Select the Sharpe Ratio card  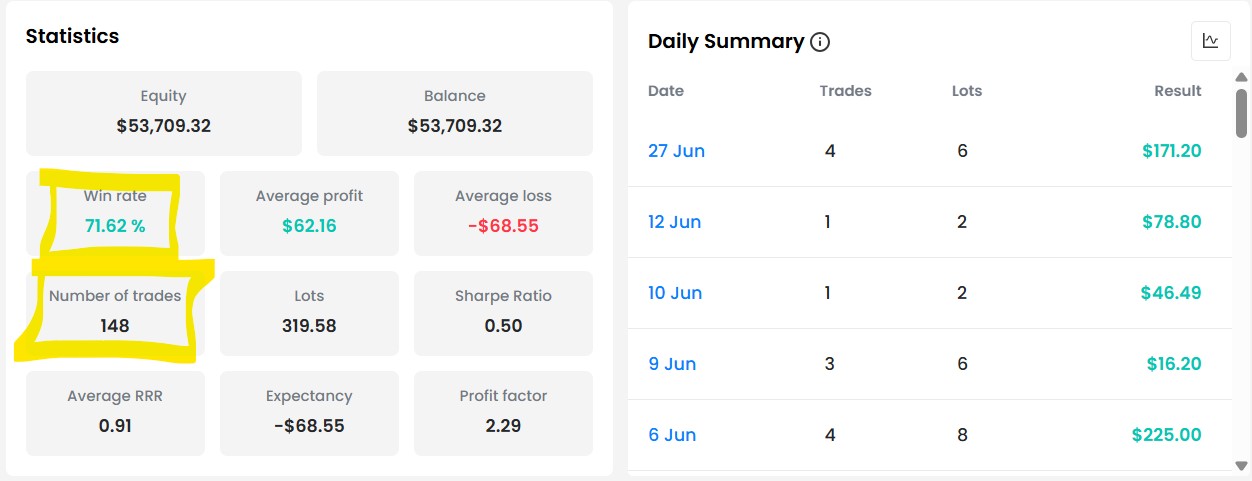coord(503,313)
